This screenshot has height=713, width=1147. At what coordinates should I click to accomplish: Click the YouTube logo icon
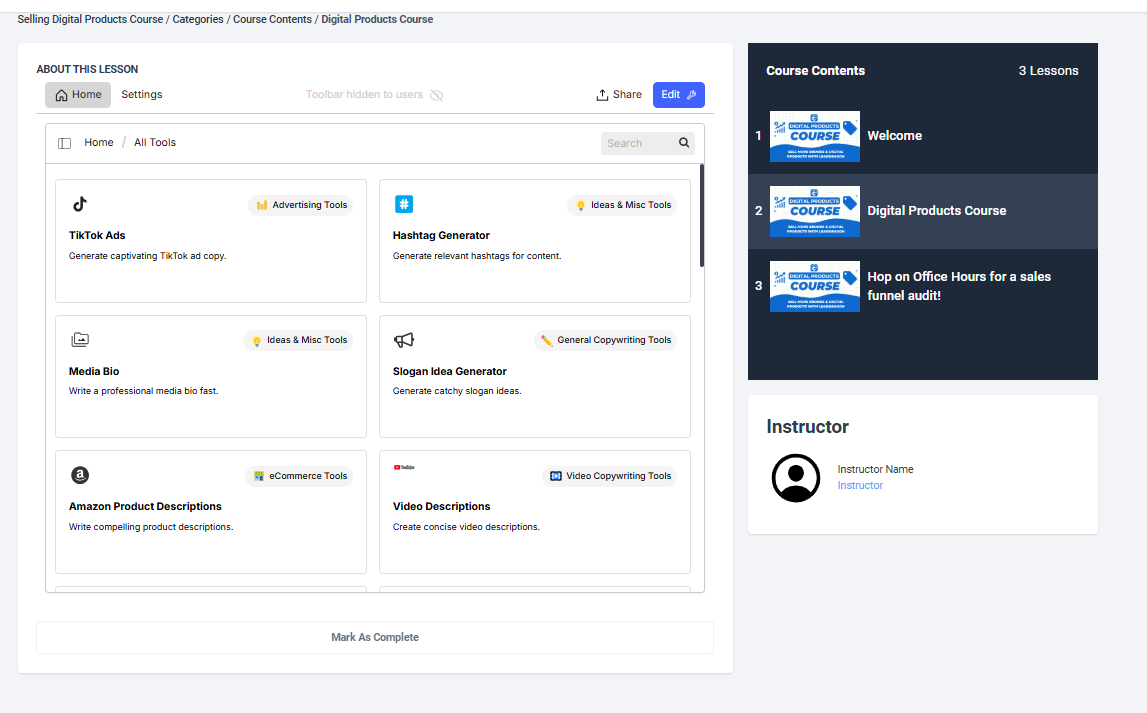point(404,467)
